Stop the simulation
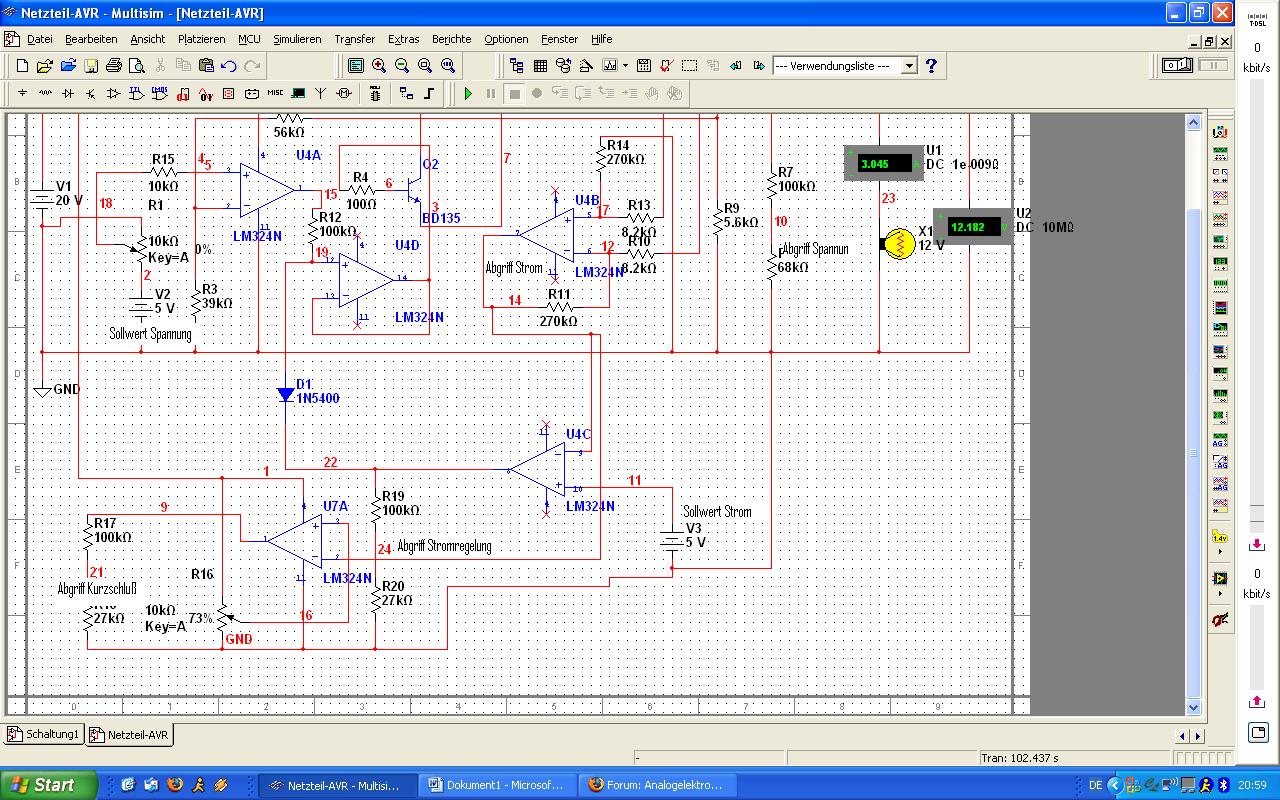1280x800 pixels. (514, 93)
